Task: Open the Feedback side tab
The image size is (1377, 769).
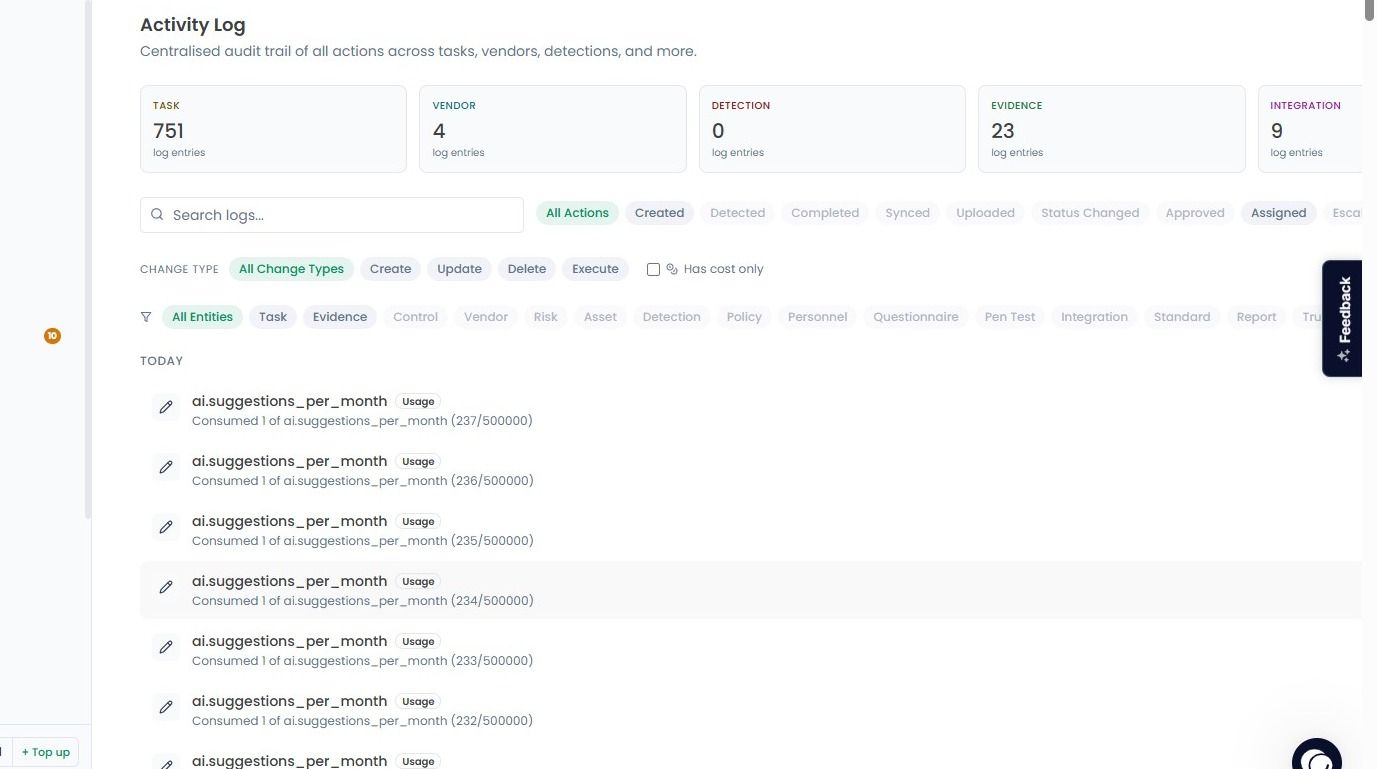Action: tap(1343, 318)
